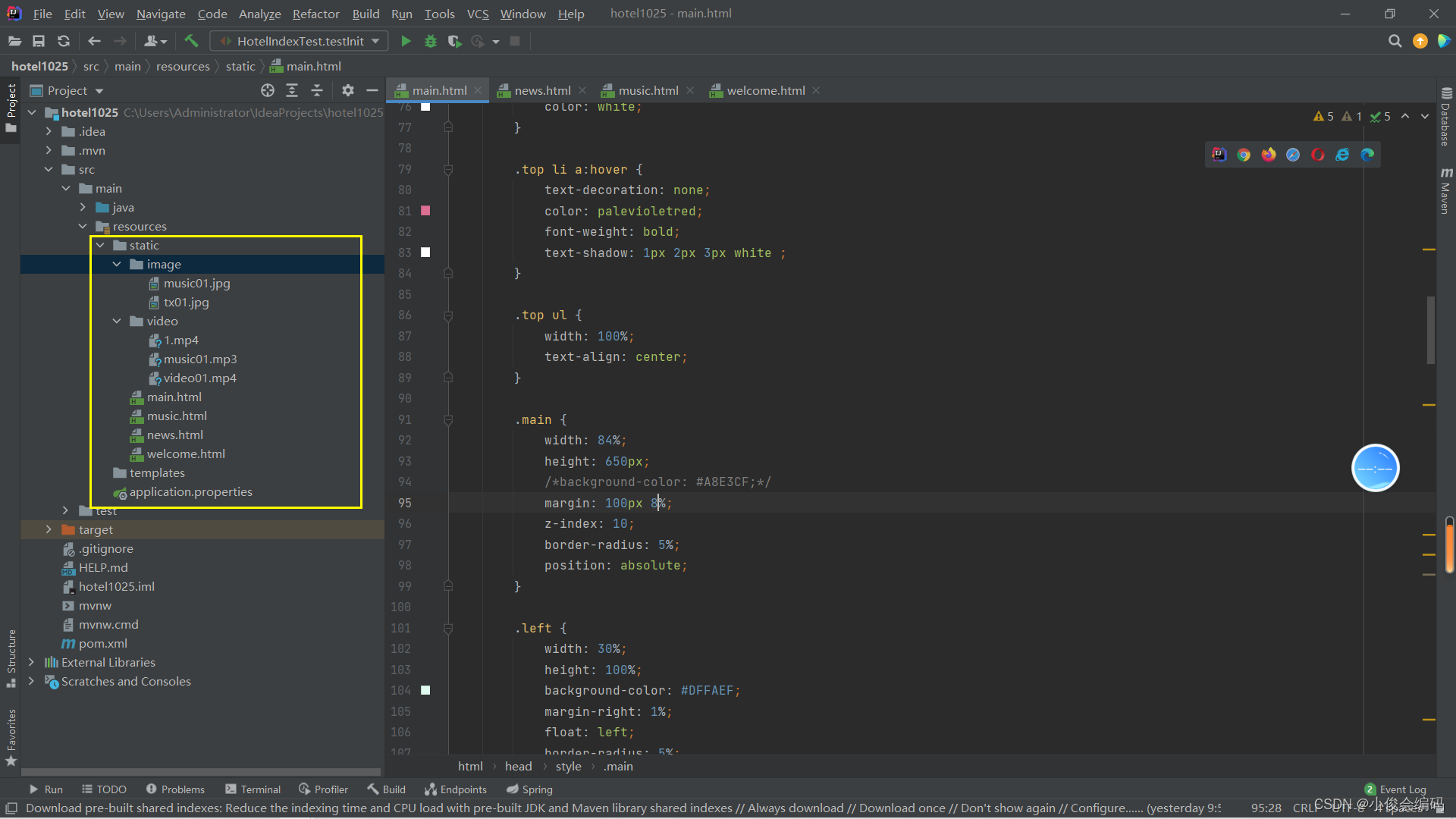Click palevioletred color swatch in gutter

click(x=425, y=211)
